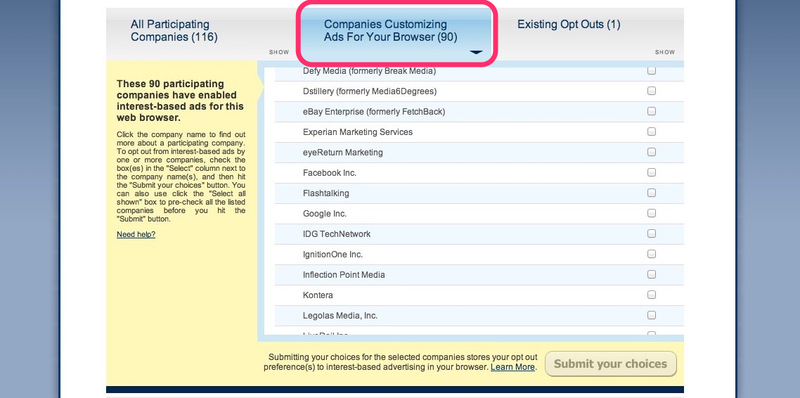Switch to Existing Opt Outs tab
Screen dimensions: 800x398
coord(569,24)
